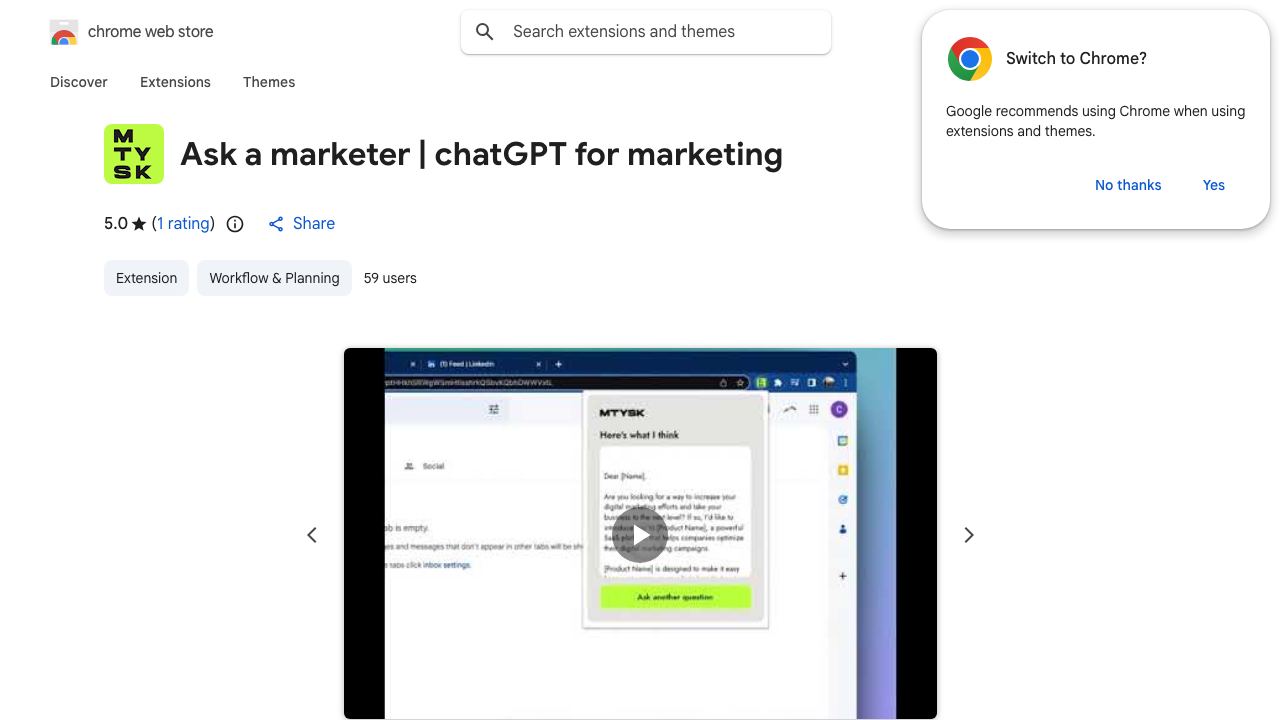Open the Themes tab
The width and height of the screenshot is (1280, 720).
[269, 82]
